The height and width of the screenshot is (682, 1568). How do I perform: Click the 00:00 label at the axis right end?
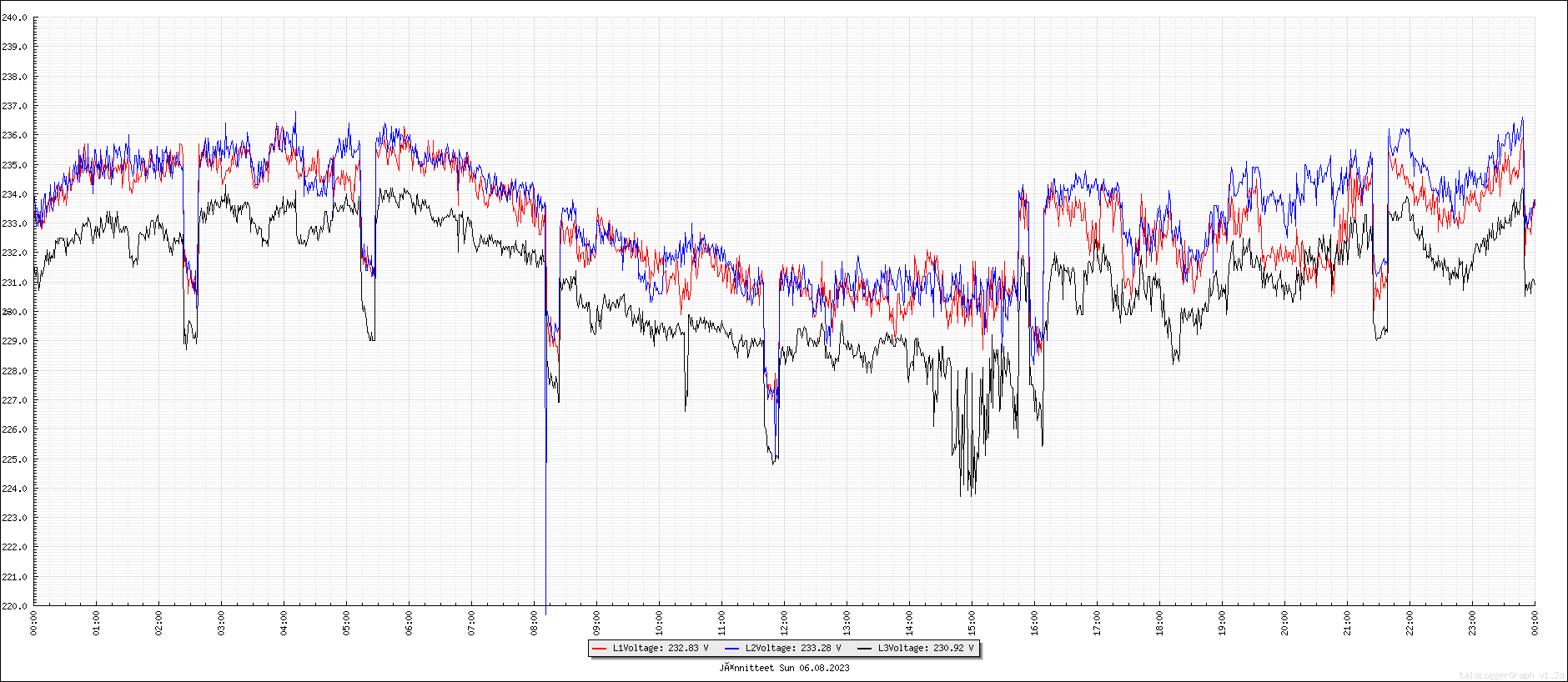tap(1535, 623)
